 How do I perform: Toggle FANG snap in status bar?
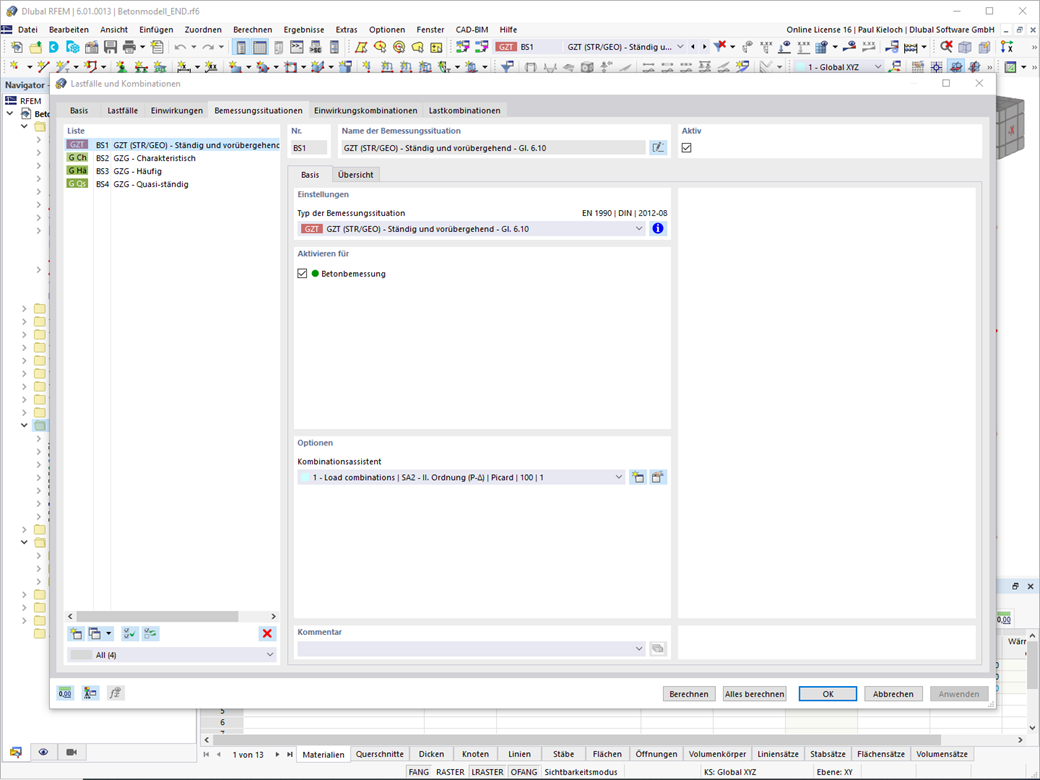coord(419,772)
